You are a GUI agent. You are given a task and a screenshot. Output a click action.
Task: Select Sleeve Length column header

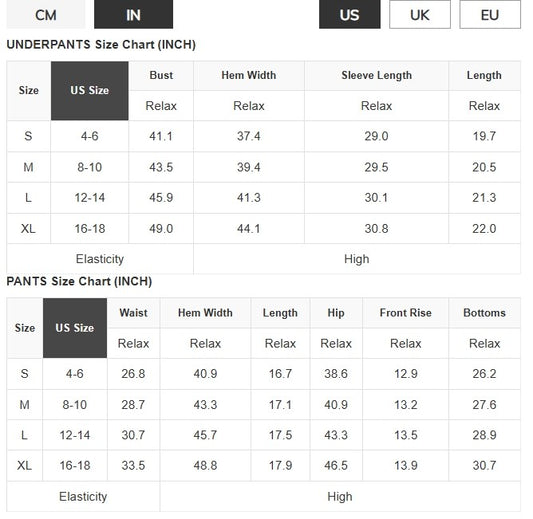376,75
